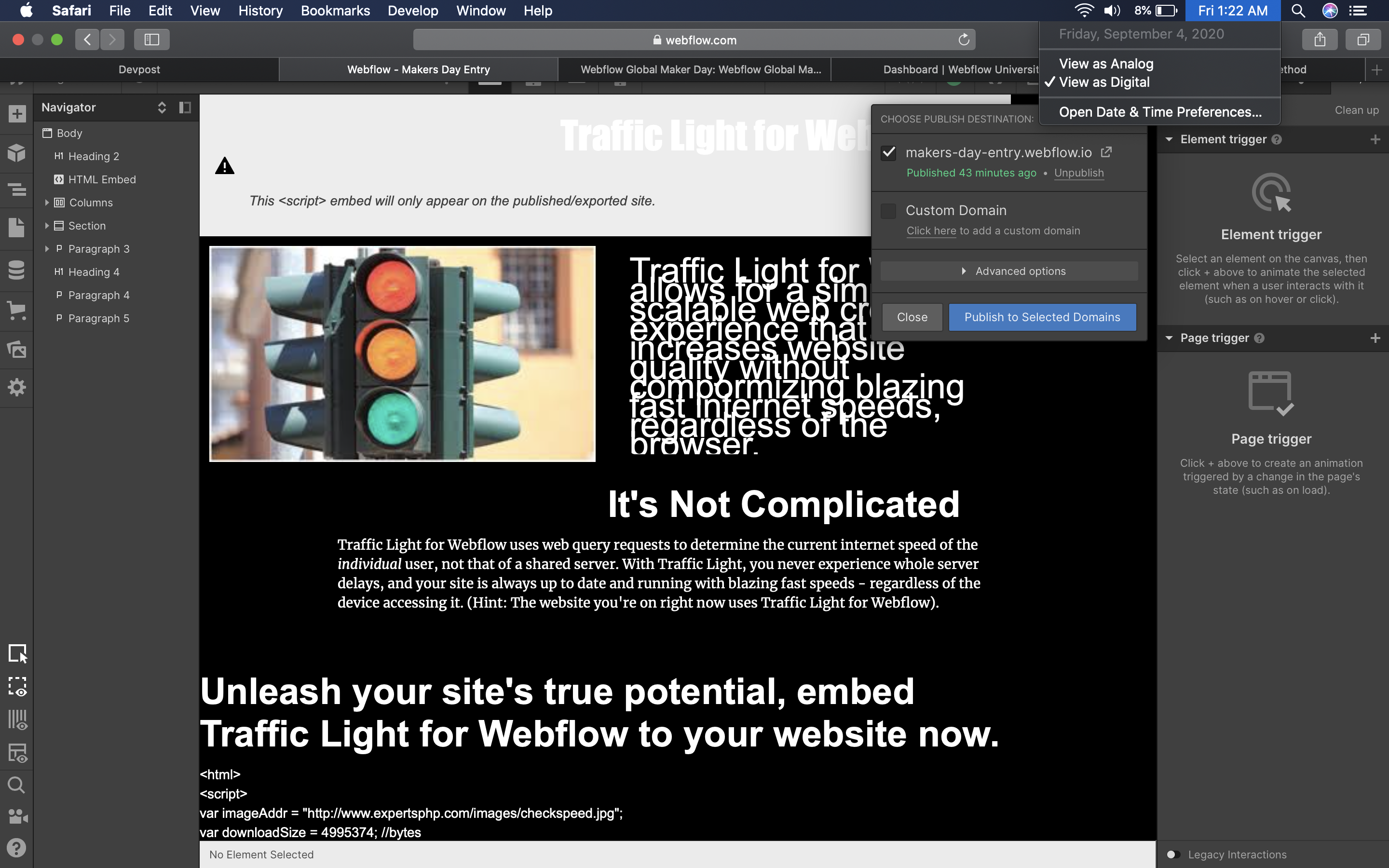Open the Assets images icon panel
1389x868 pixels.
point(17,349)
